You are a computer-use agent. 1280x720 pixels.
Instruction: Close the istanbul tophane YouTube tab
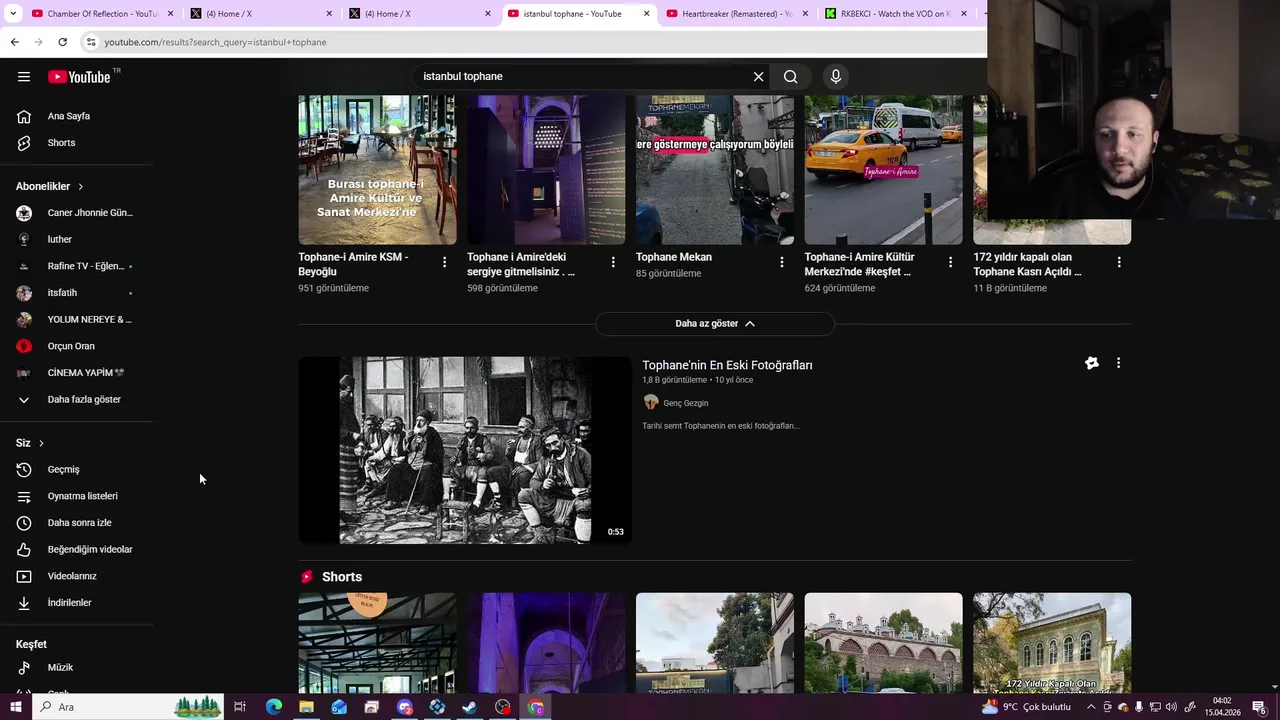pyautogui.click(x=647, y=14)
